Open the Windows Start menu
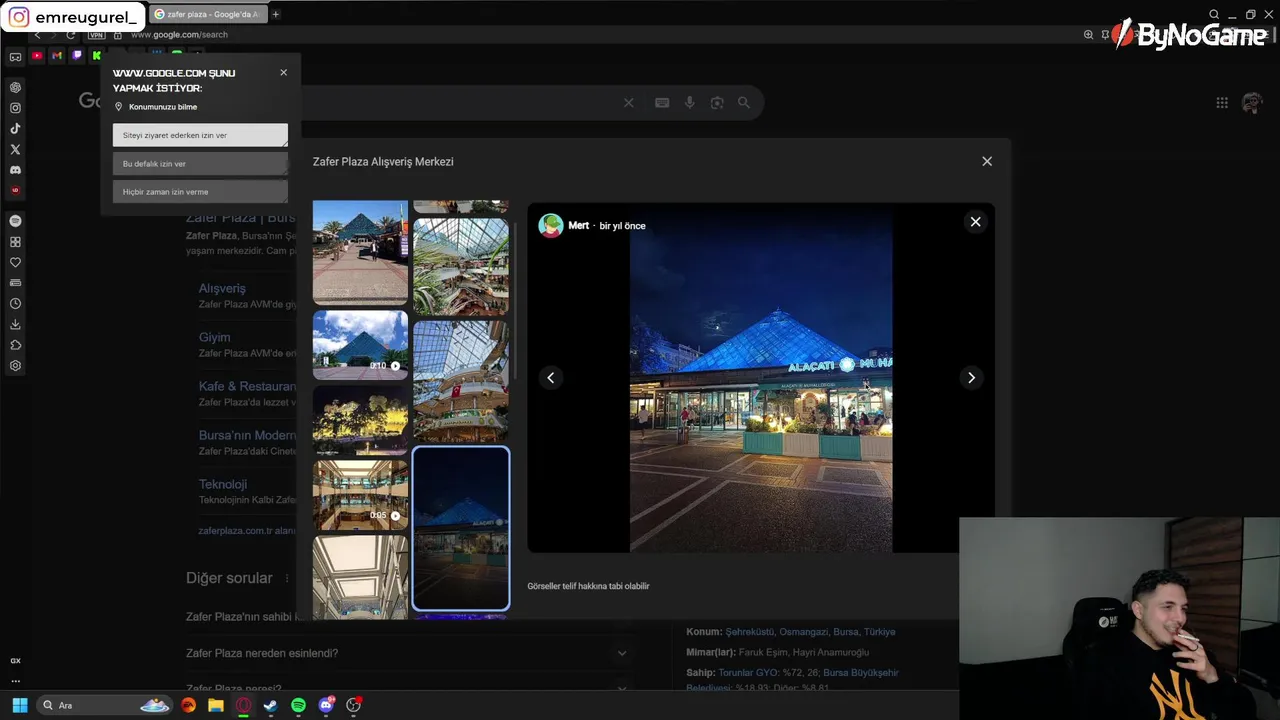This screenshot has width=1280, height=720. coord(19,705)
